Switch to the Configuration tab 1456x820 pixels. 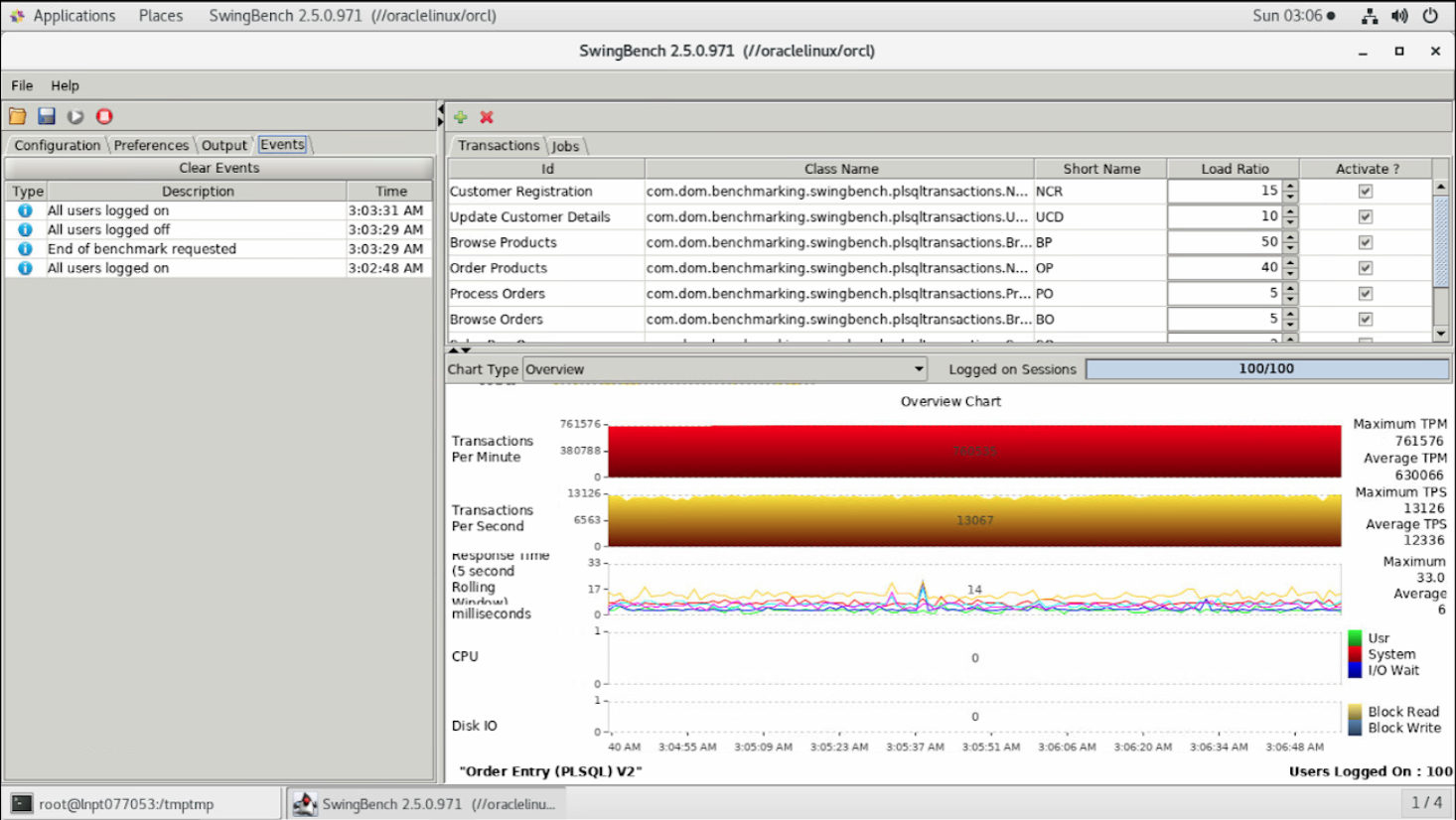(57, 145)
